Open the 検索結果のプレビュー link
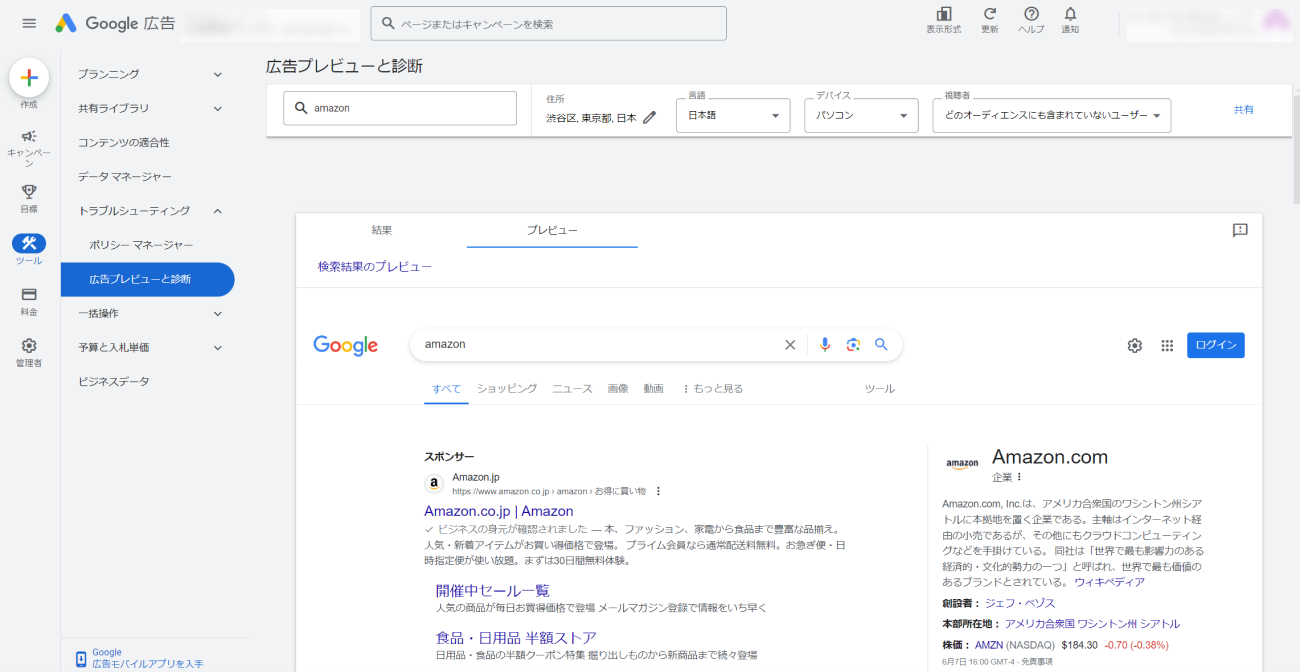 375,267
